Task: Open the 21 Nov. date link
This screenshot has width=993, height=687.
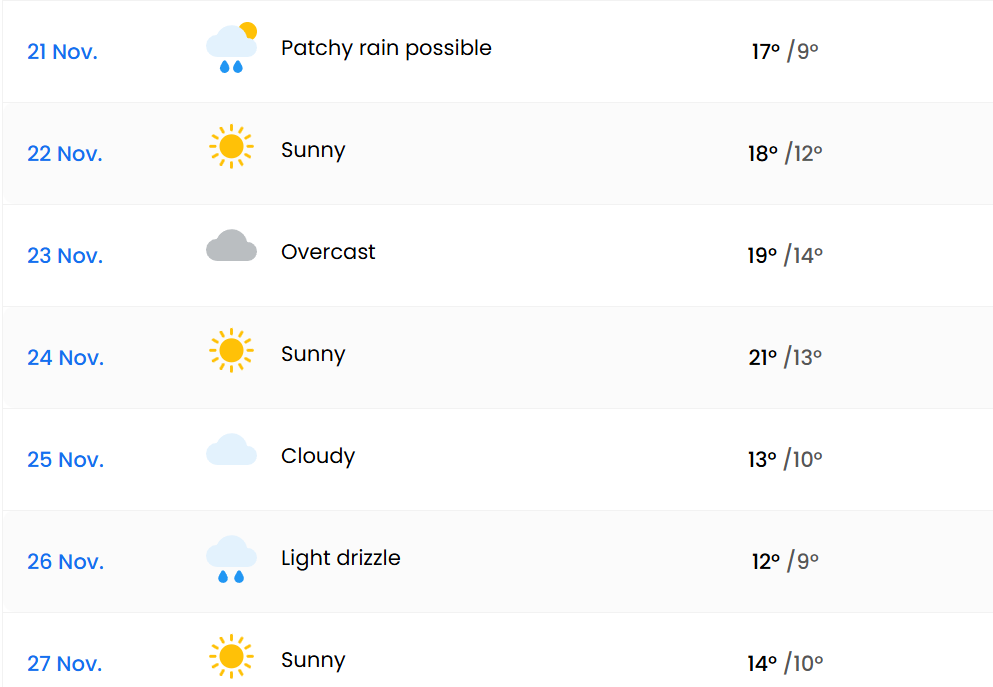Action: point(62,52)
